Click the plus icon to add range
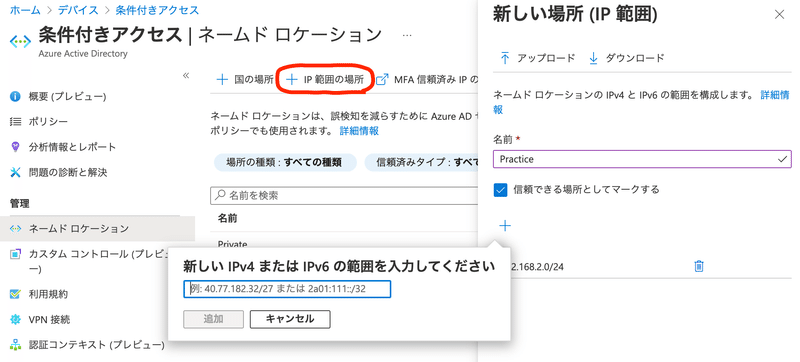The width and height of the screenshot is (800, 362). coord(505,226)
